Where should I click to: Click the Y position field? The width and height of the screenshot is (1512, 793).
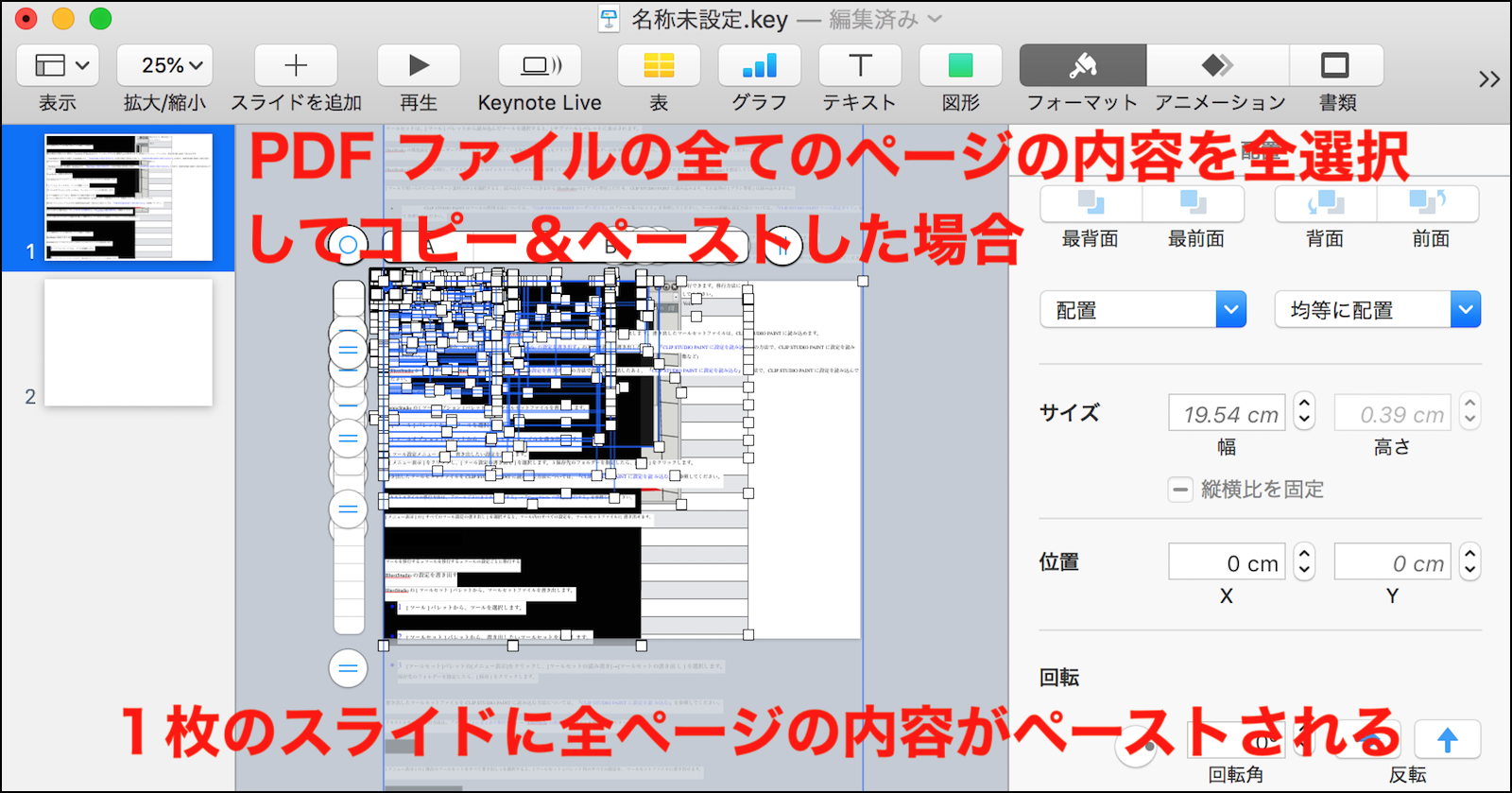(1392, 562)
